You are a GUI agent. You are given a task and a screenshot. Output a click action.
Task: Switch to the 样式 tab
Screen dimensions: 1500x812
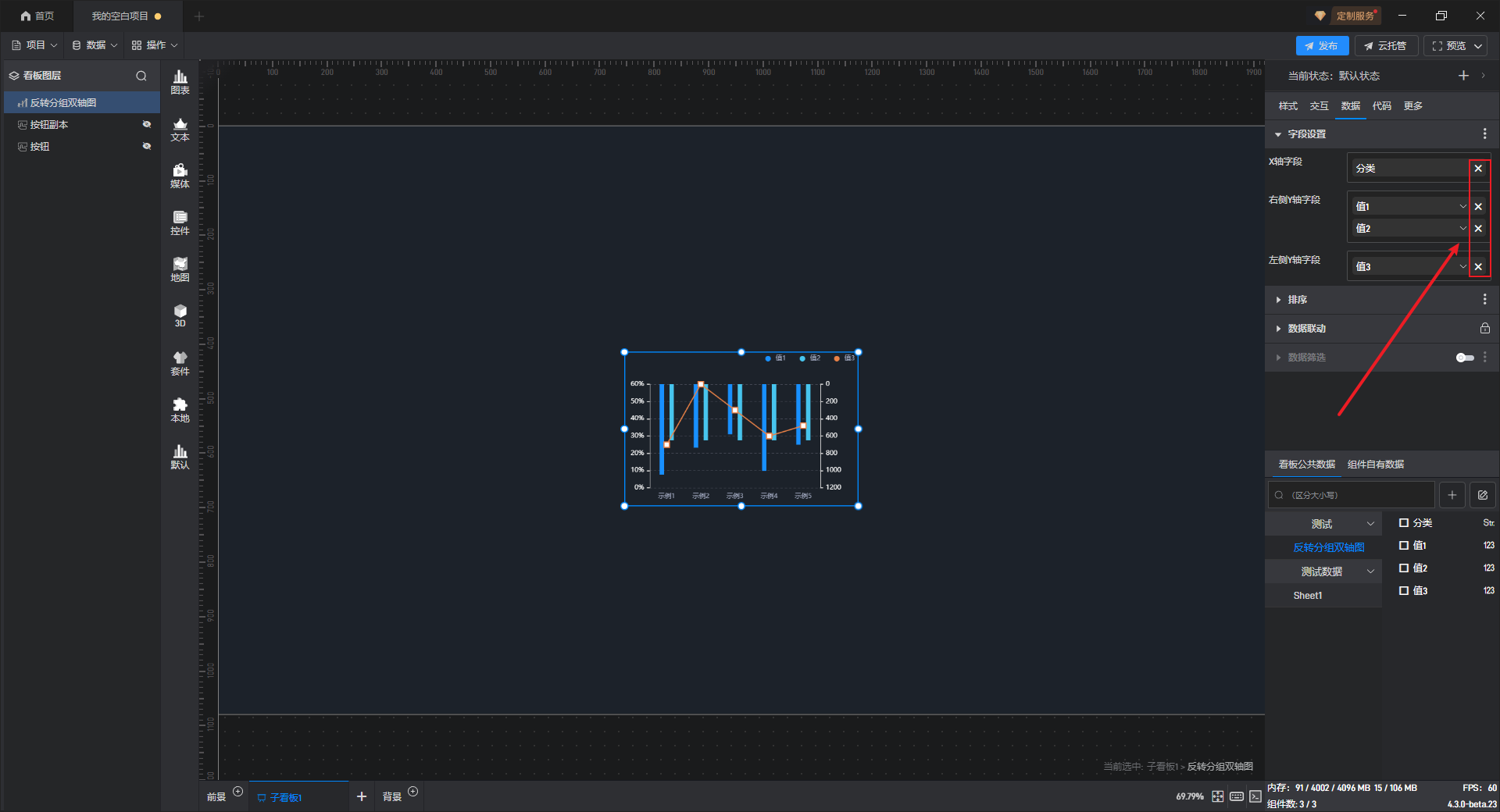pyautogui.click(x=1288, y=106)
